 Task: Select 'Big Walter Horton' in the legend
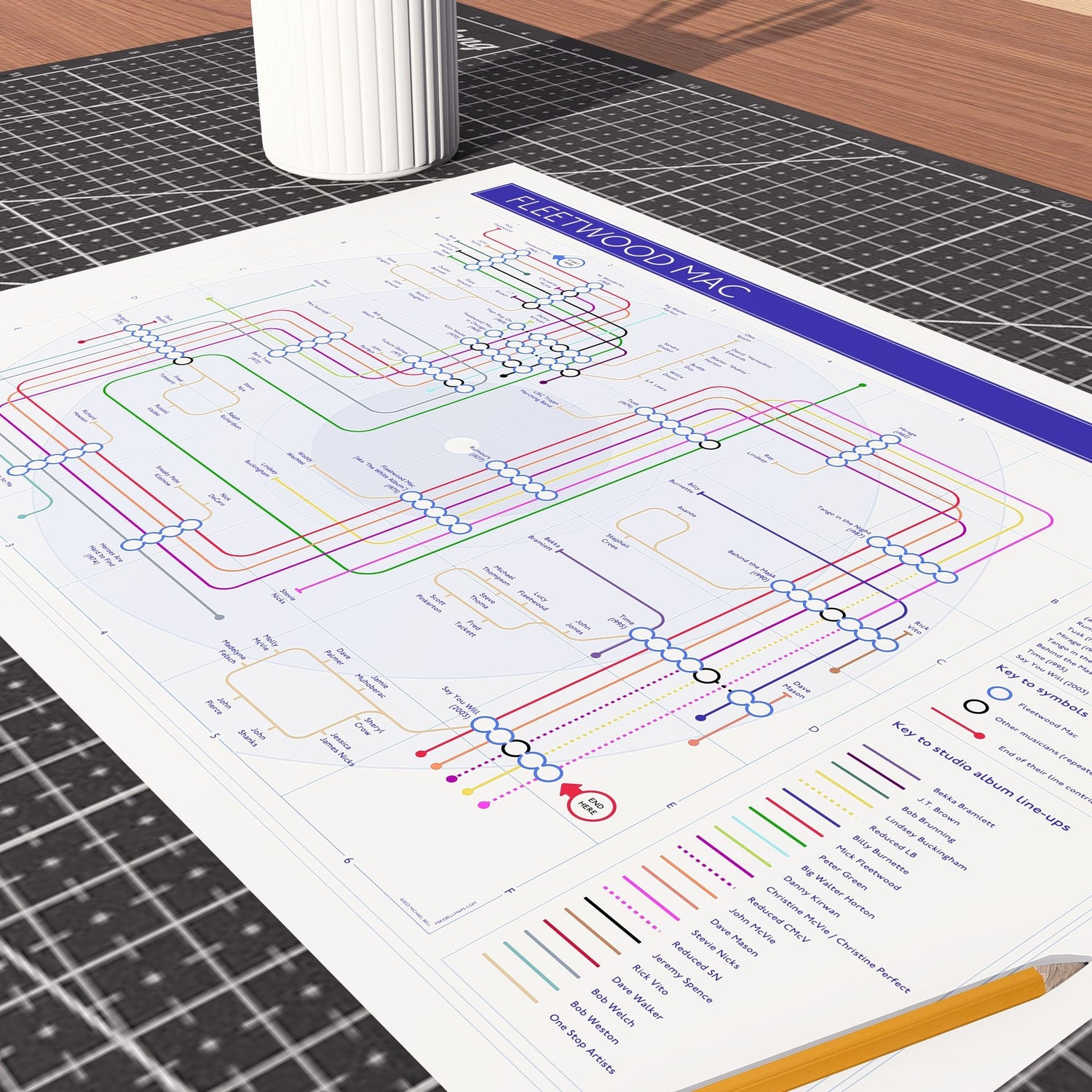[837, 892]
